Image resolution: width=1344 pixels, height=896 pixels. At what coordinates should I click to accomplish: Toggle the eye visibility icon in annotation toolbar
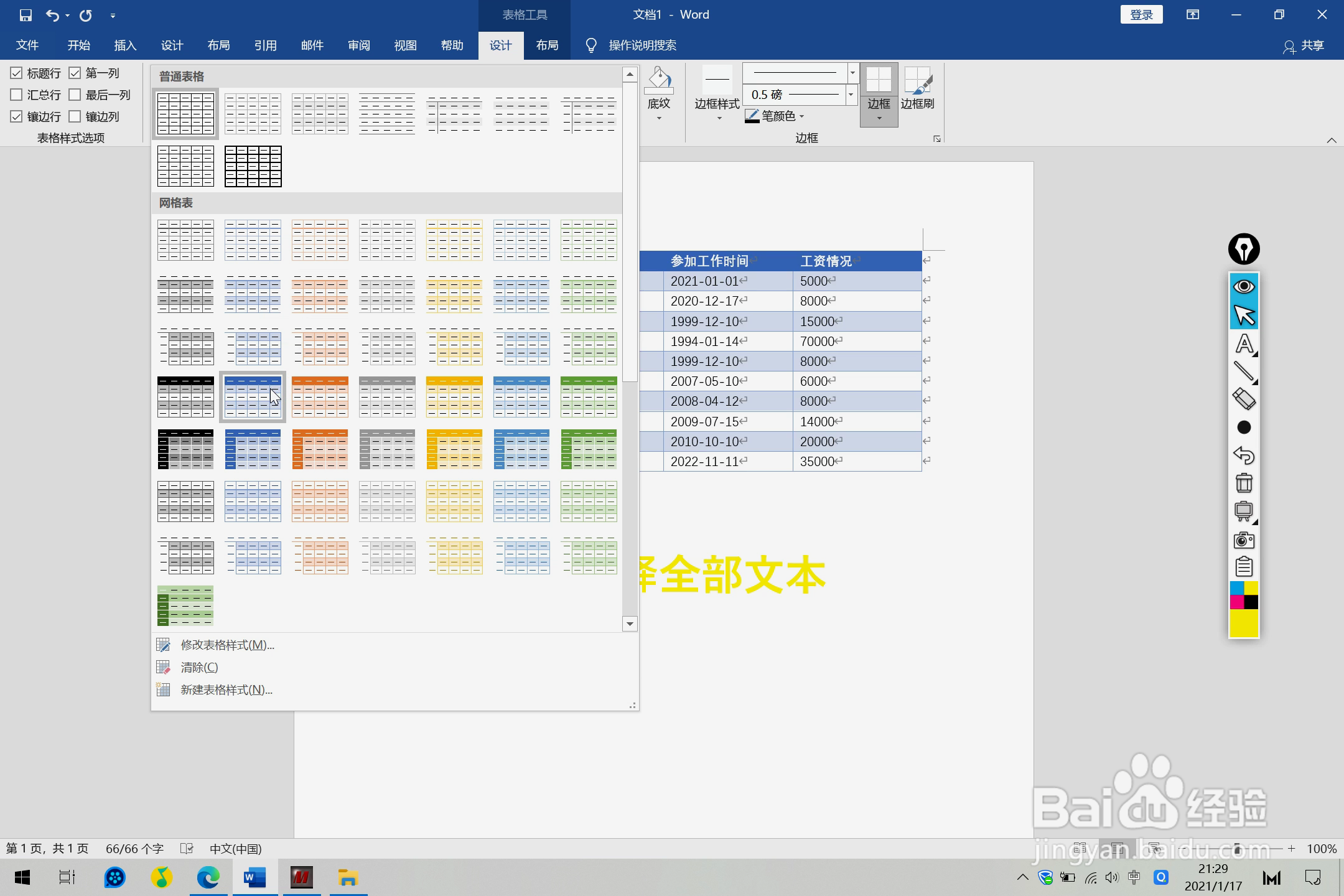click(1243, 286)
